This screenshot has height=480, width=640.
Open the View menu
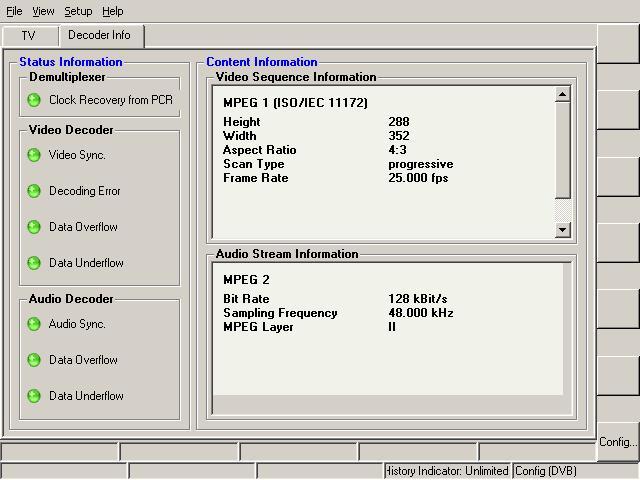(x=43, y=11)
